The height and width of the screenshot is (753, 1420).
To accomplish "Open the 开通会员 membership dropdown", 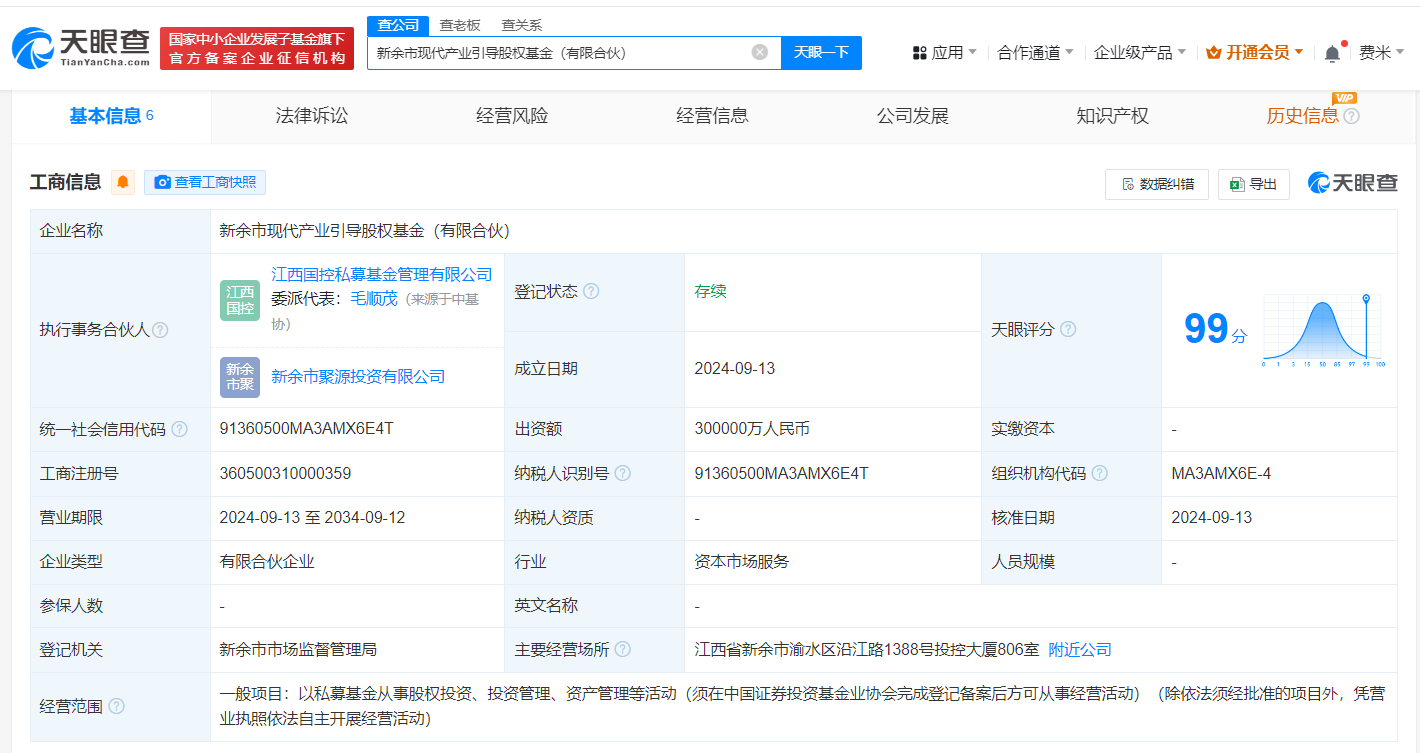I will 1254,53.
